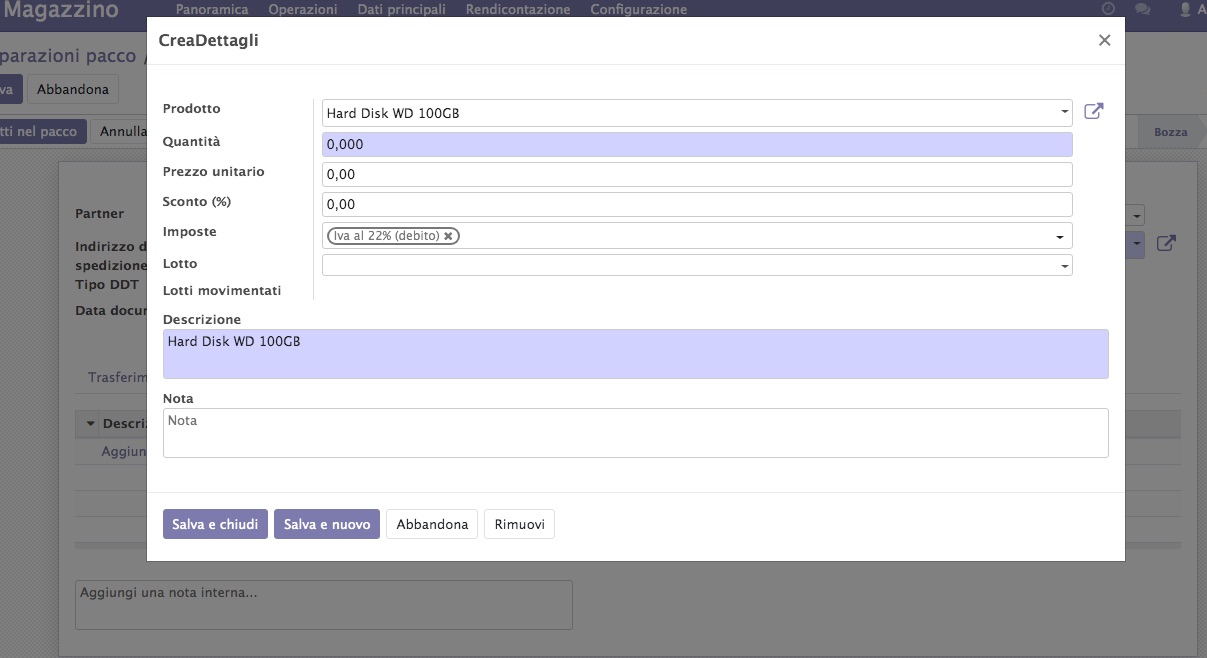Click into the Descrizione text area
The width and height of the screenshot is (1207, 658).
pyautogui.click(x=635, y=354)
